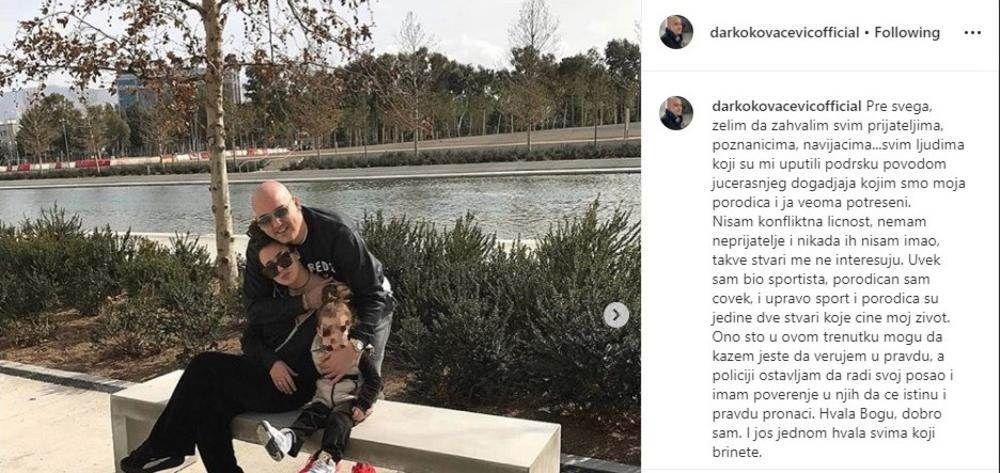This screenshot has width=1000, height=473.
Task: Click the man's sunglasses in the photo
Action: [x=273, y=216]
